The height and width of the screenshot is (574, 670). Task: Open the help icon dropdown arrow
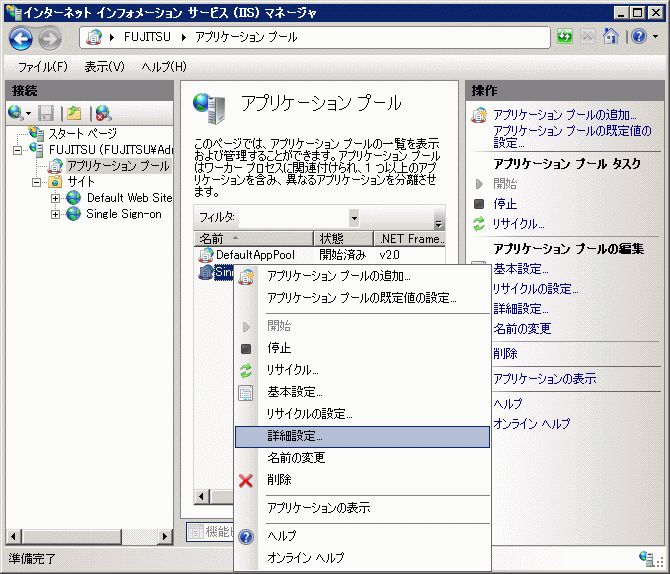655,37
